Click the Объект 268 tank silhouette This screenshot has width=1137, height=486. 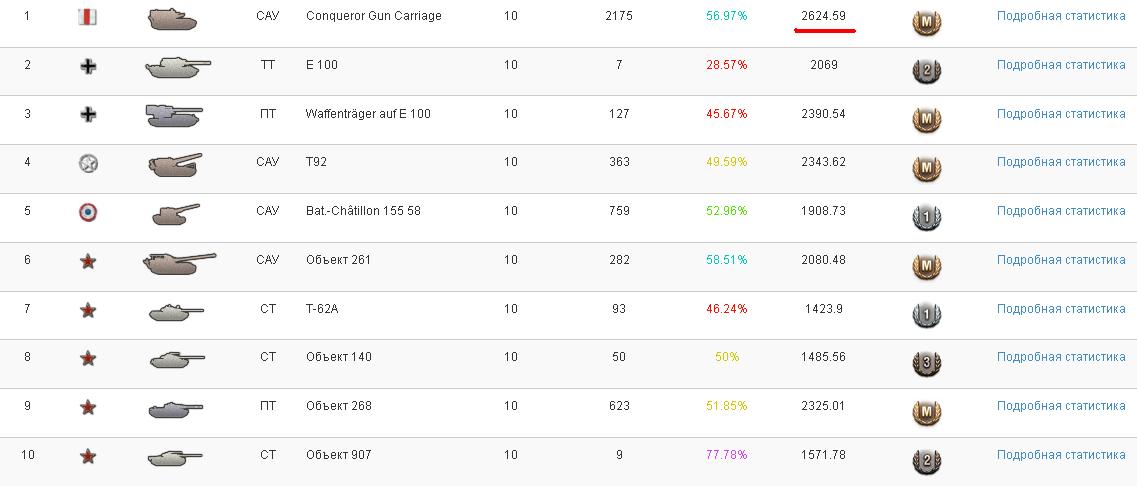point(175,408)
